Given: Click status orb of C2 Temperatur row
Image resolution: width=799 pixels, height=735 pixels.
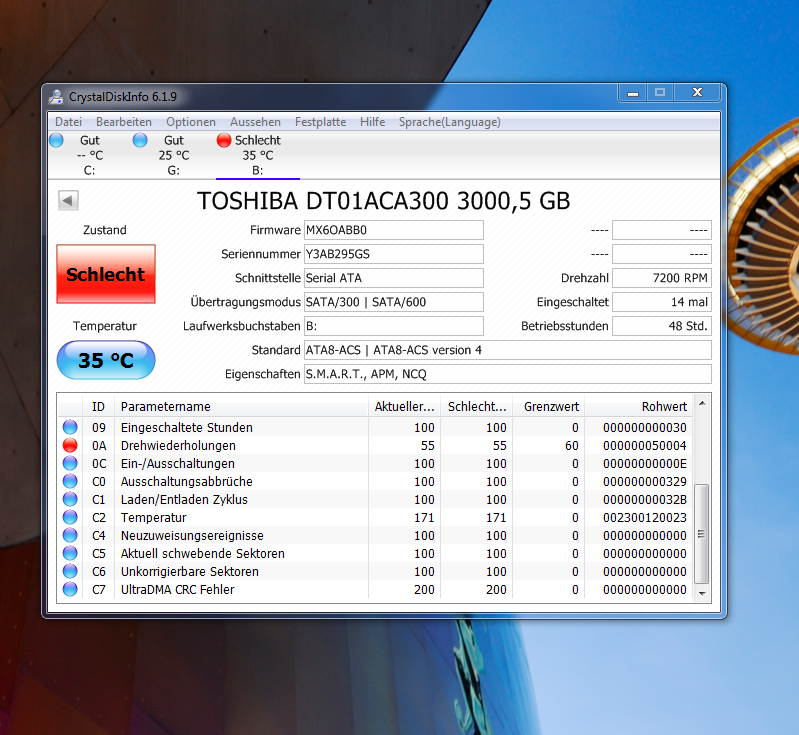Looking at the screenshot, I should 70,517.
